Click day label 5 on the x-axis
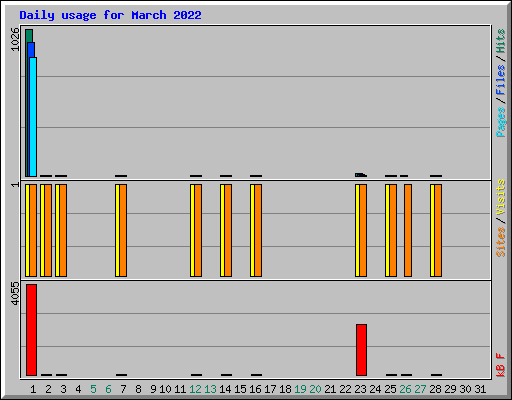The width and height of the screenshot is (512, 400). (x=93, y=389)
